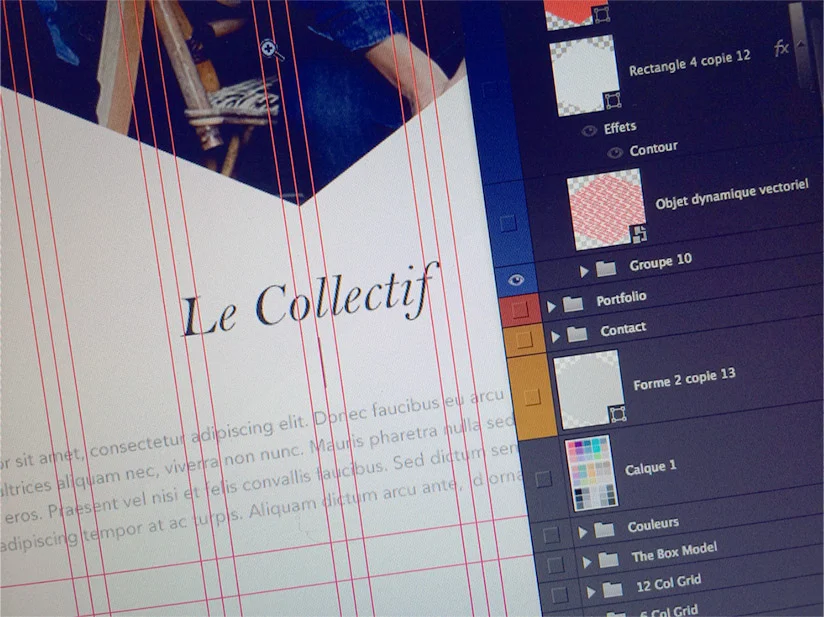Click the group name "Contact"

(x=623, y=330)
